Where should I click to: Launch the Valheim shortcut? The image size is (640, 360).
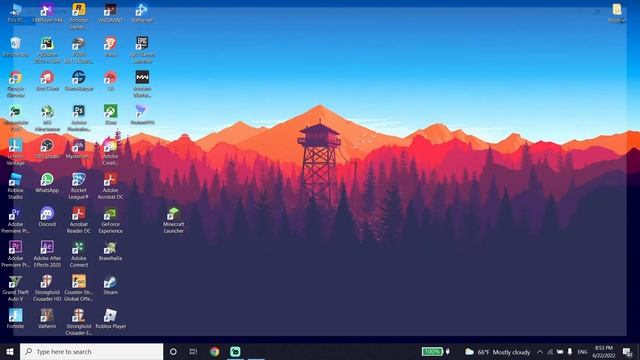click(x=47, y=318)
